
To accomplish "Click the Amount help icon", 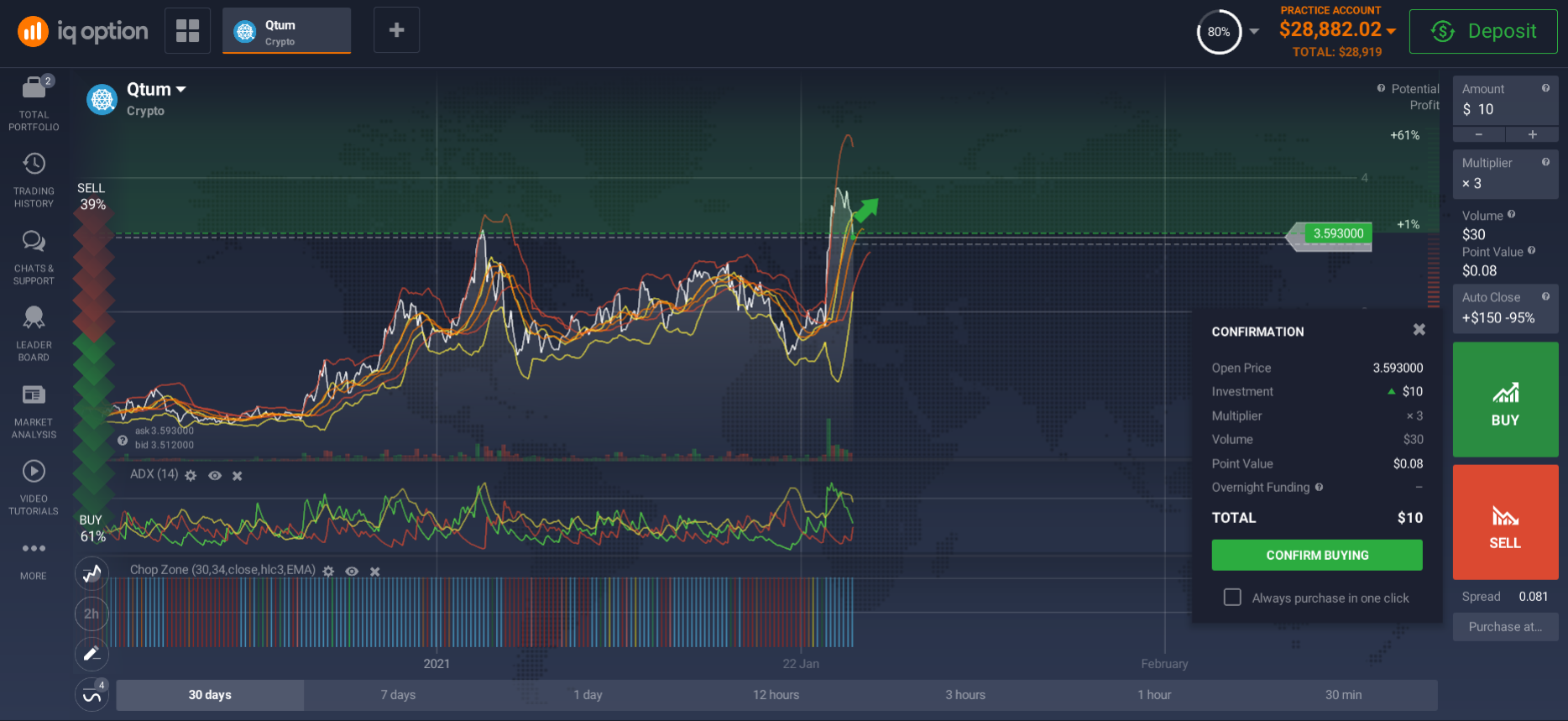I will (x=1545, y=88).
